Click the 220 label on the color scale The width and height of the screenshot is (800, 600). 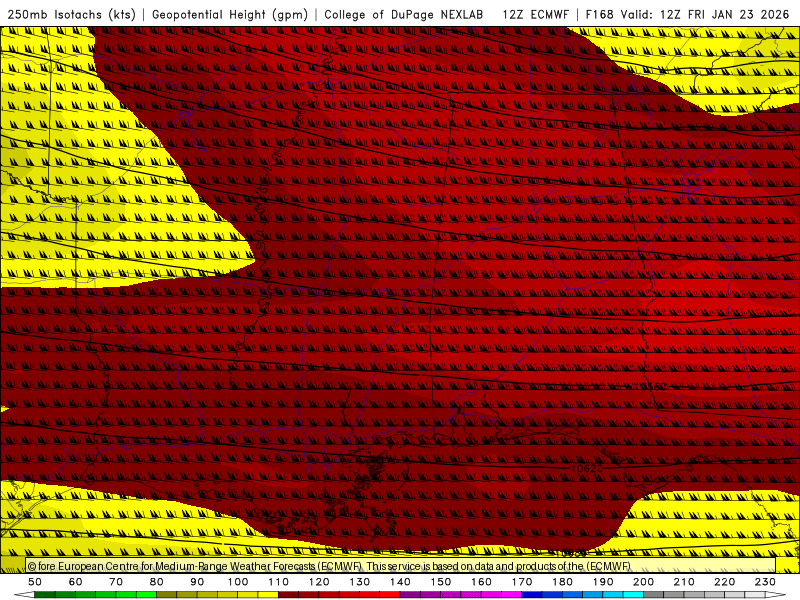point(724,582)
